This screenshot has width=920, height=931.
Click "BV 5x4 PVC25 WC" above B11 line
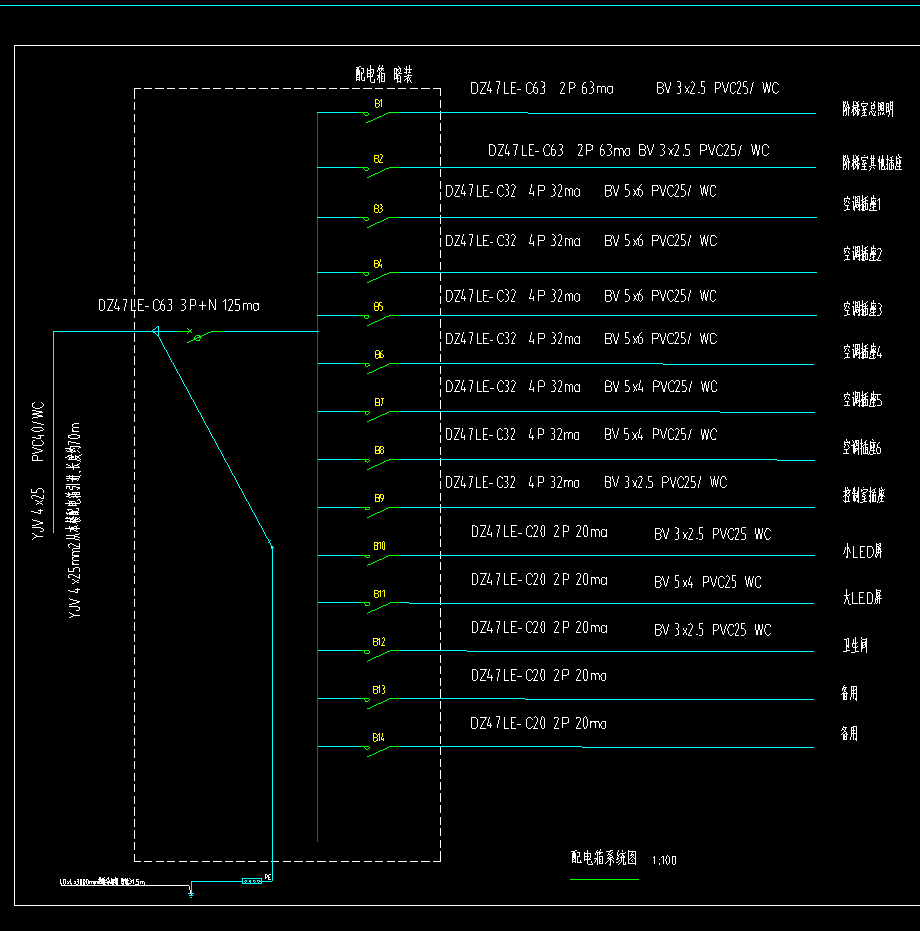pyautogui.click(x=707, y=582)
